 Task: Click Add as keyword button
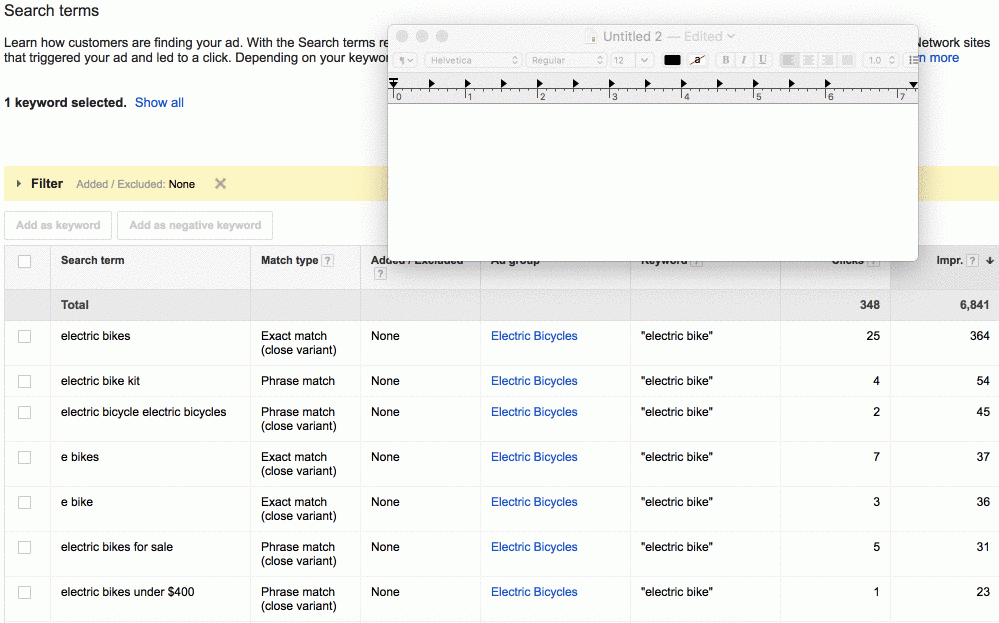coord(58,226)
